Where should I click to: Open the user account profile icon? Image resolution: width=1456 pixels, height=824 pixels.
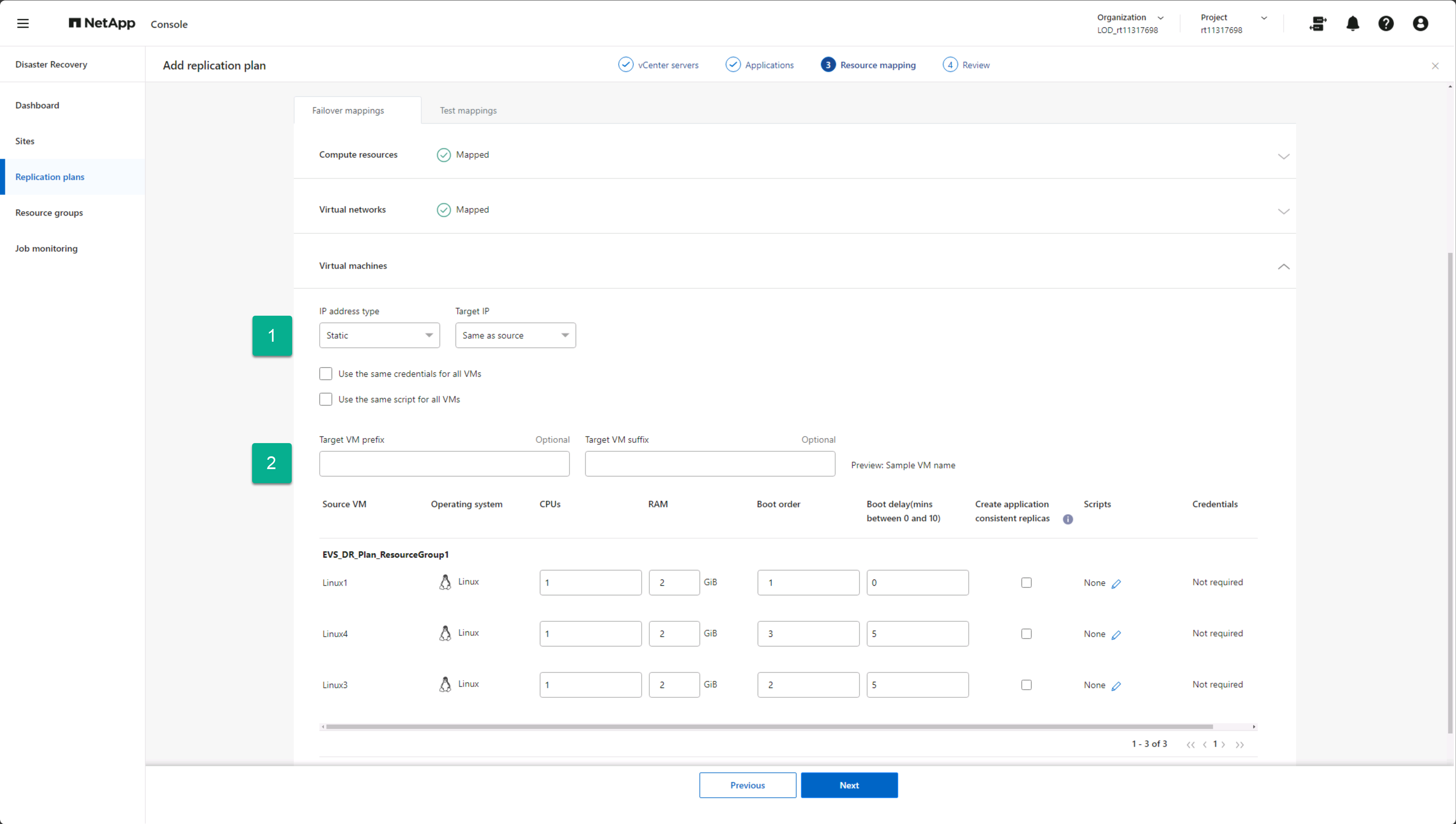1420,23
